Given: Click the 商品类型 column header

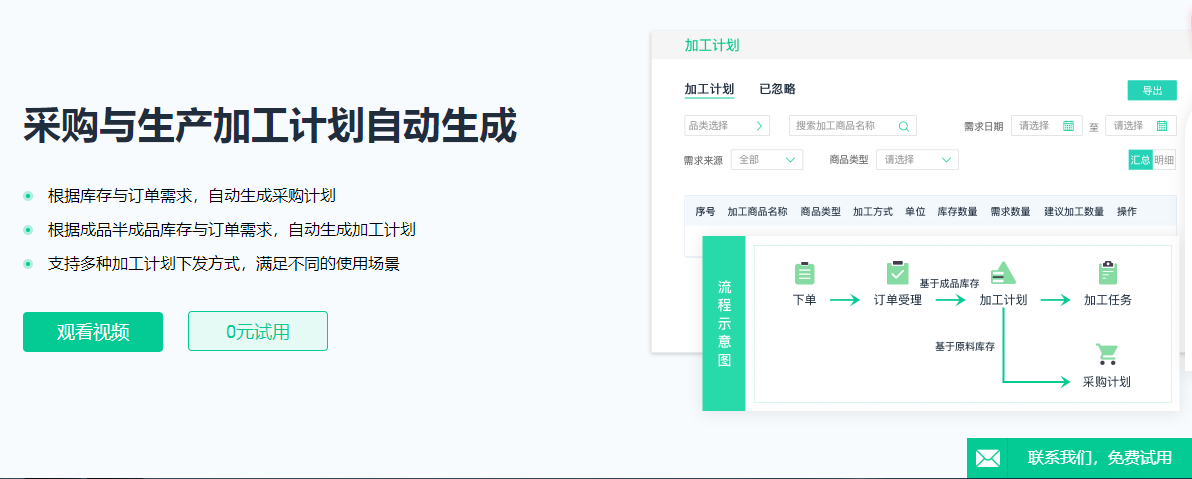Looking at the screenshot, I should click(820, 211).
